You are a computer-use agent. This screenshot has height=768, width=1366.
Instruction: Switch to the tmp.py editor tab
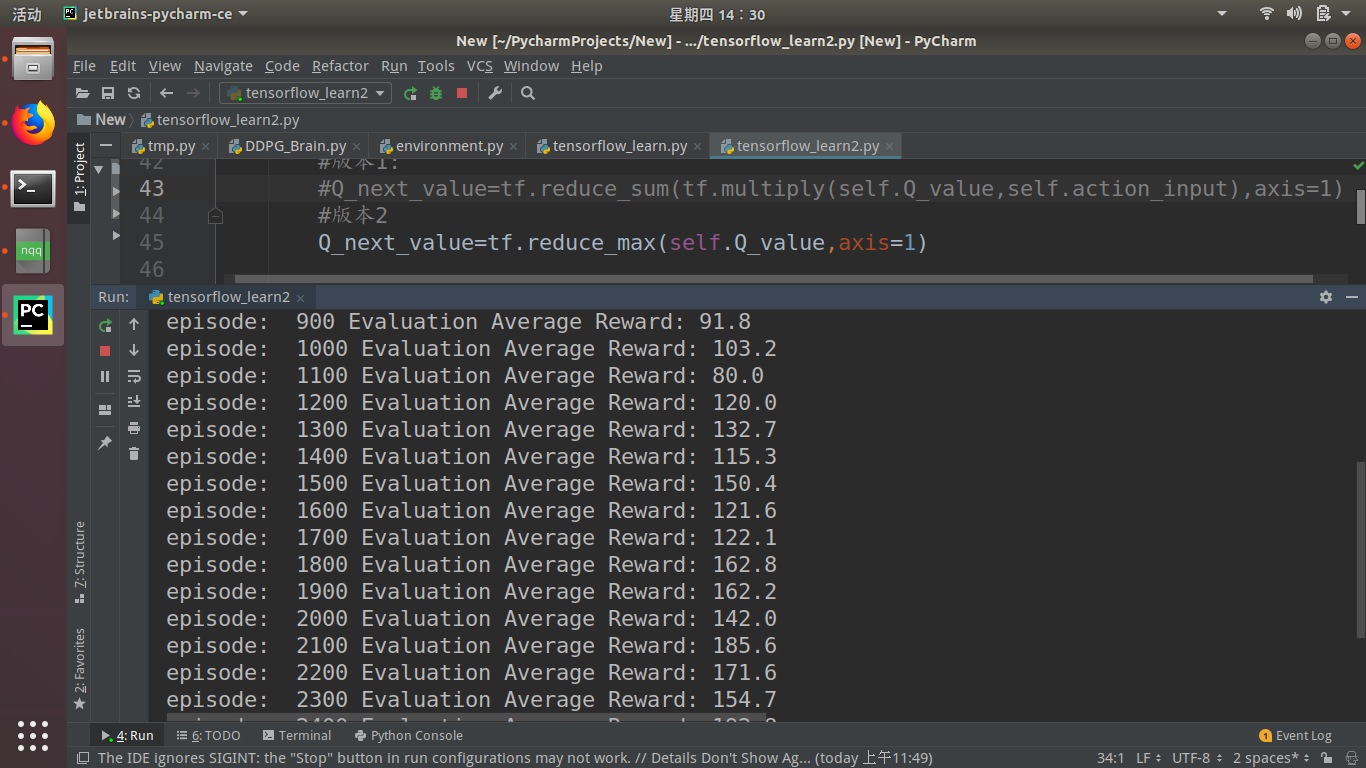click(171, 146)
